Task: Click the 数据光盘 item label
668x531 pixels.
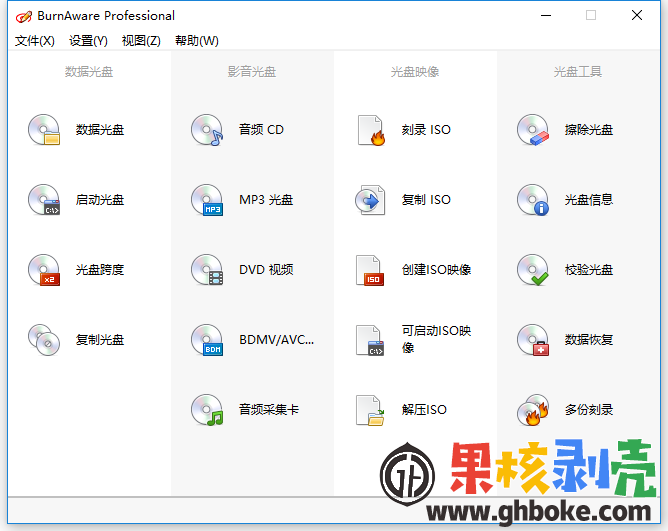Action: pos(100,130)
